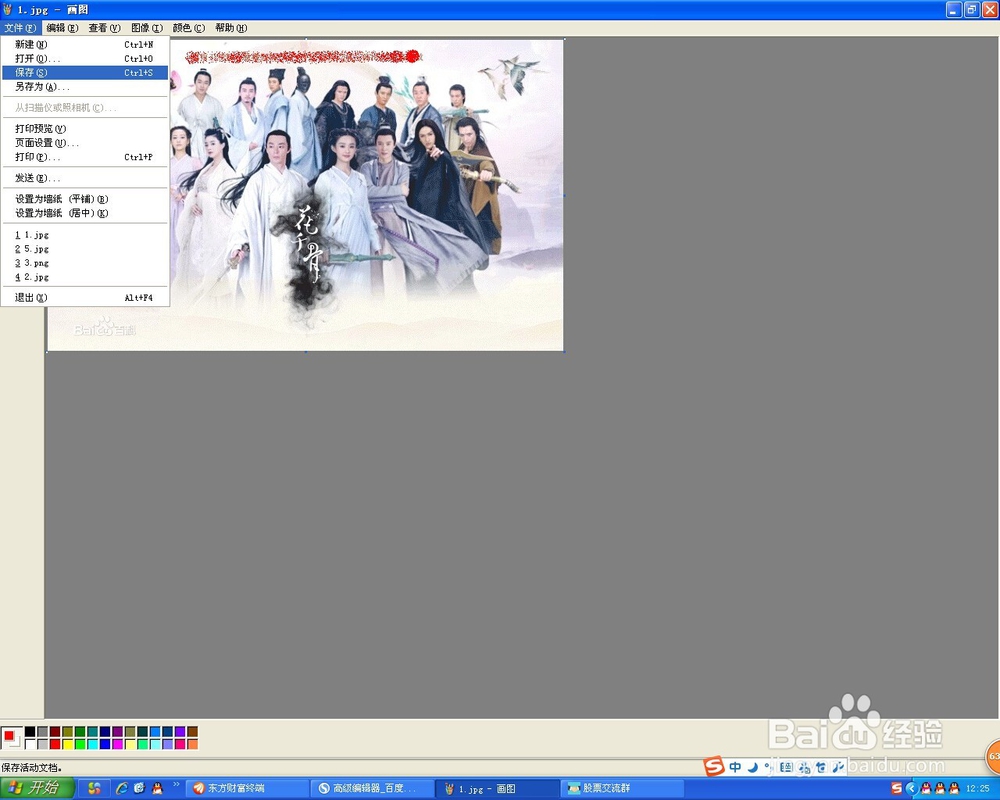Select 设置为墙纸 (居中) entry
The height and width of the screenshot is (800, 1000).
pos(85,213)
